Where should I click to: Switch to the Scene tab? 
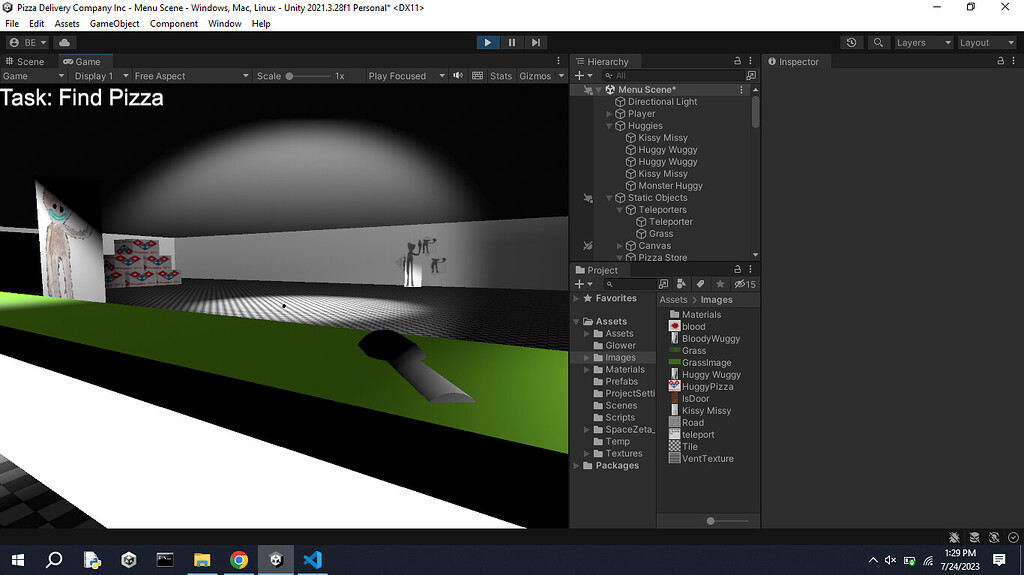25,61
